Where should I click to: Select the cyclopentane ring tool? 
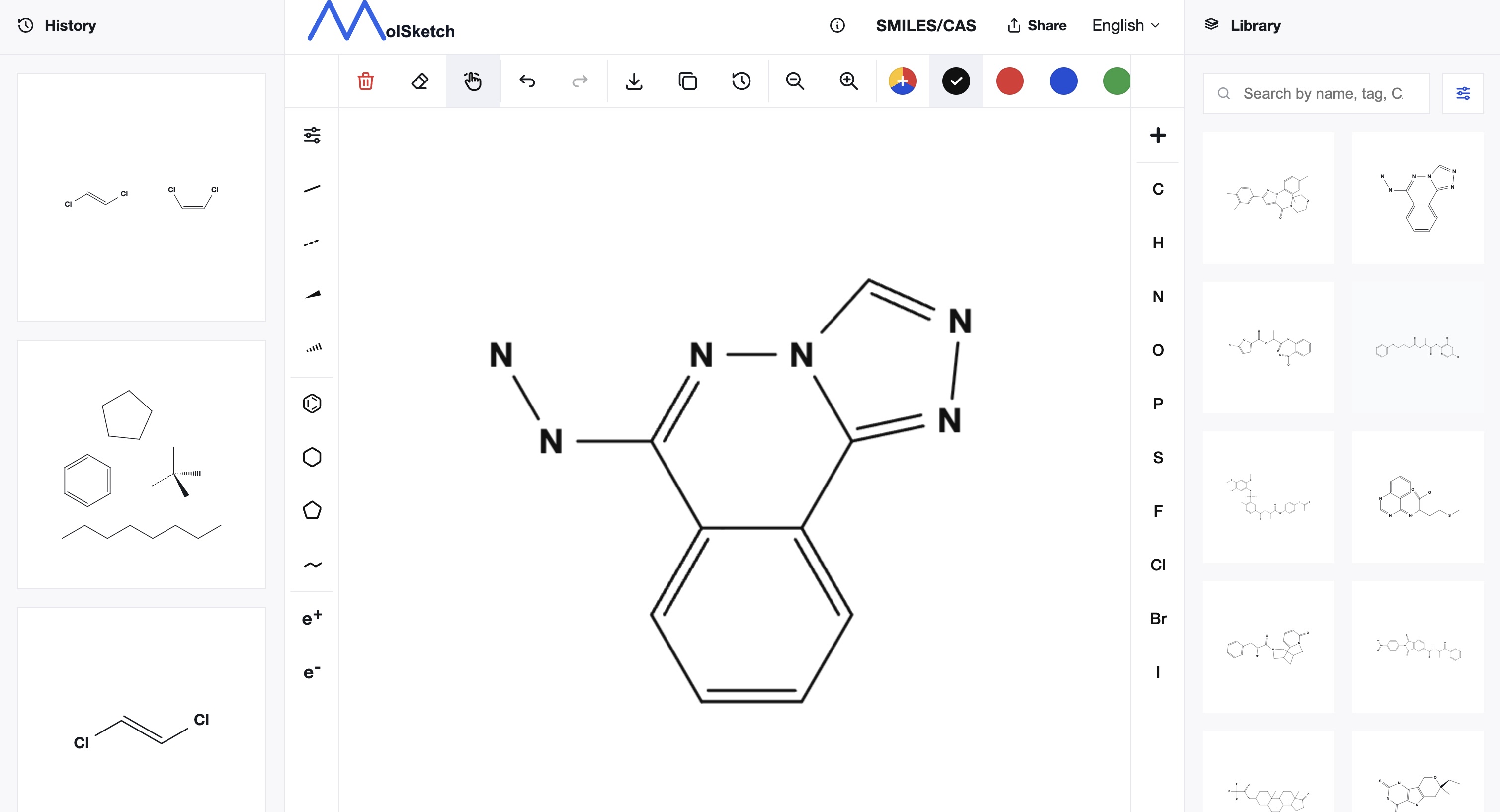(x=312, y=510)
